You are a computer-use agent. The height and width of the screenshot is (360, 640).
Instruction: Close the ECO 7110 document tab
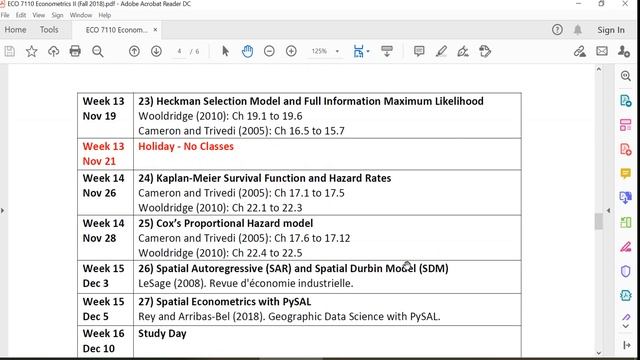click(x=155, y=30)
